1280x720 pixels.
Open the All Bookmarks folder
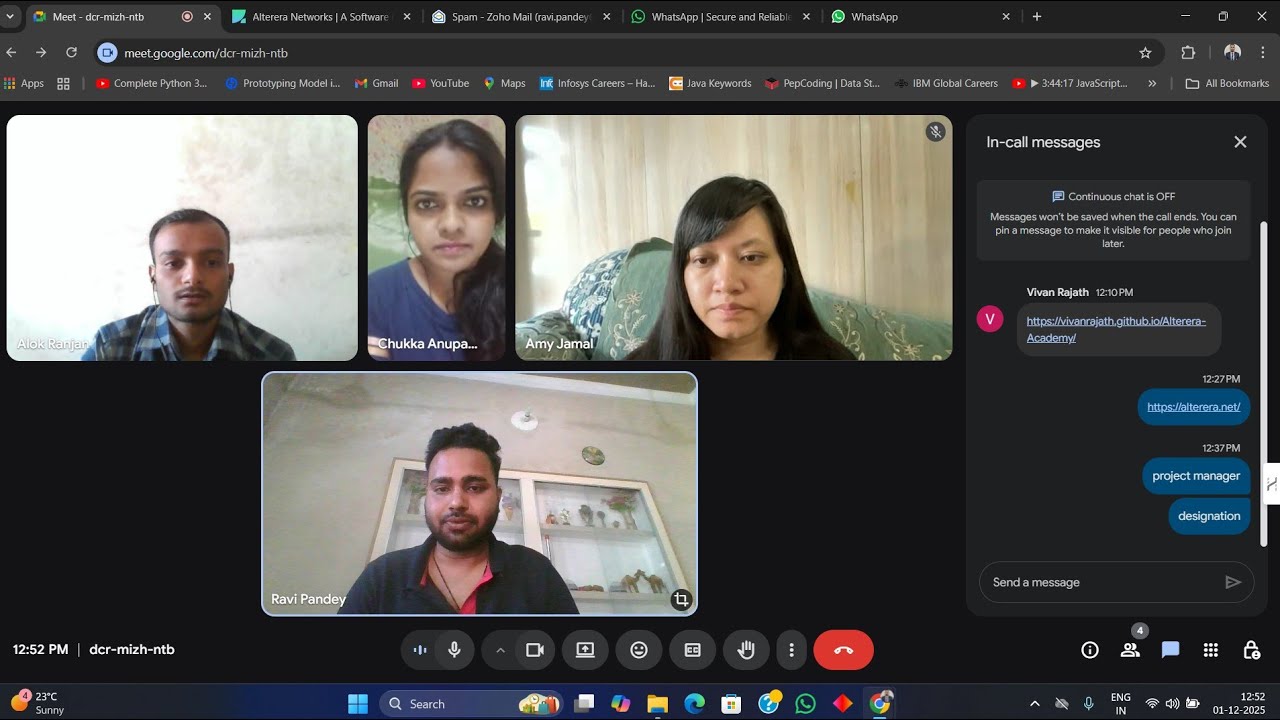(x=1227, y=83)
